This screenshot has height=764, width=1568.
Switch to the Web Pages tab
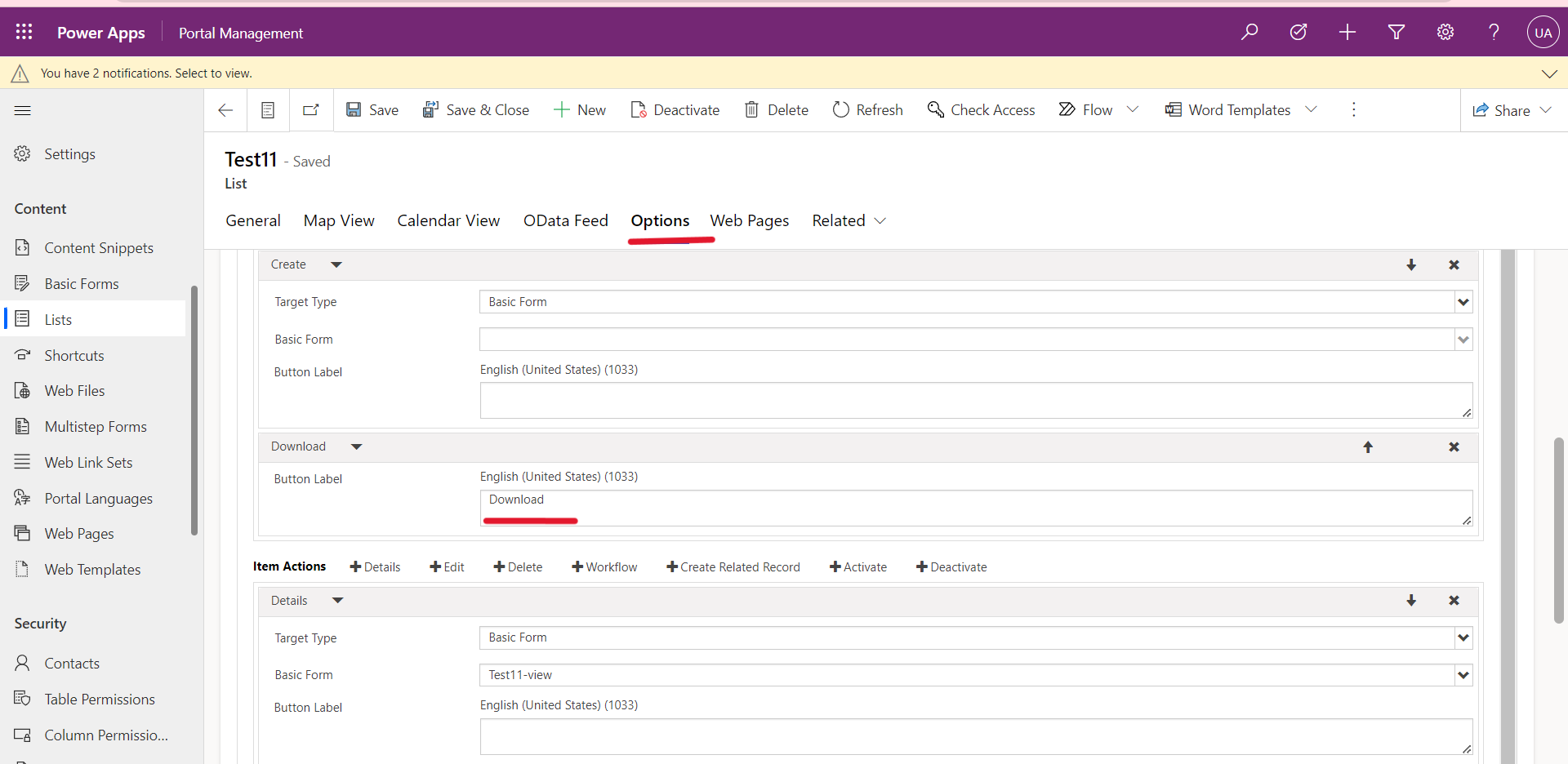(750, 221)
